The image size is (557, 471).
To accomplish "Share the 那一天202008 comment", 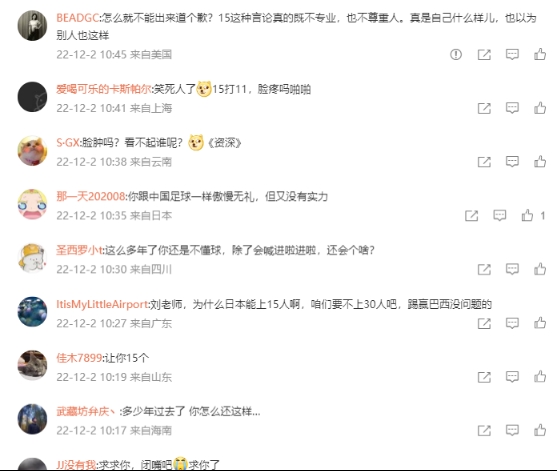I will pyautogui.click(x=471, y=216).
